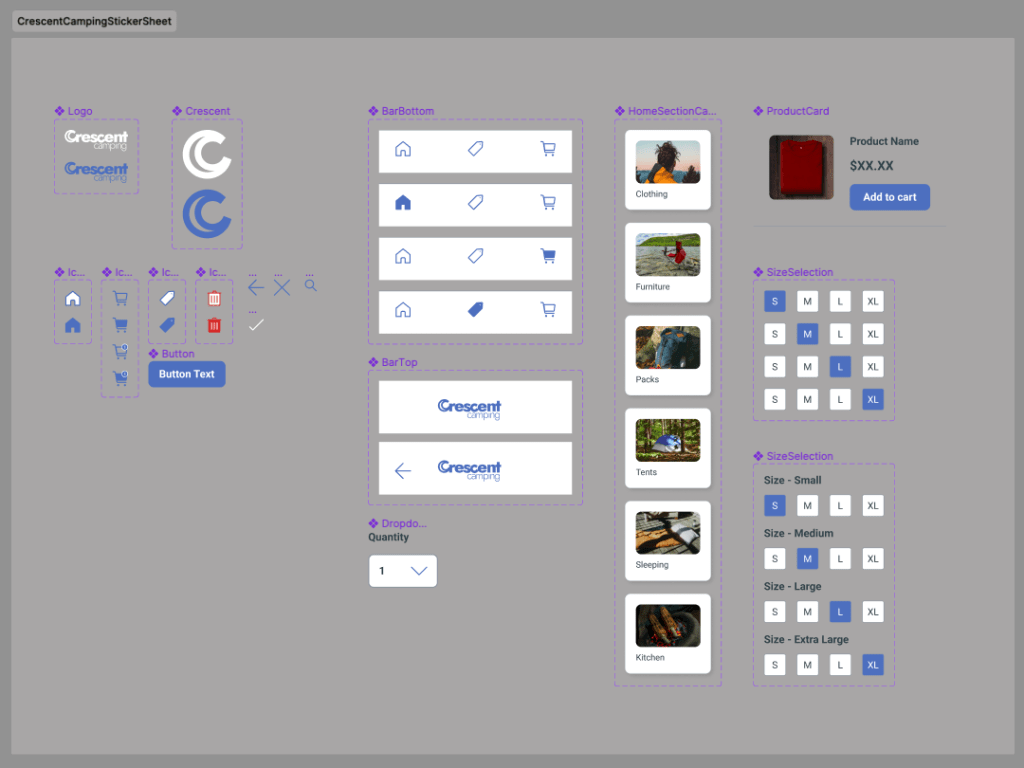Click the Button Text button
The height and width of the screenshot is (768, 1024).
click(187, 374)
